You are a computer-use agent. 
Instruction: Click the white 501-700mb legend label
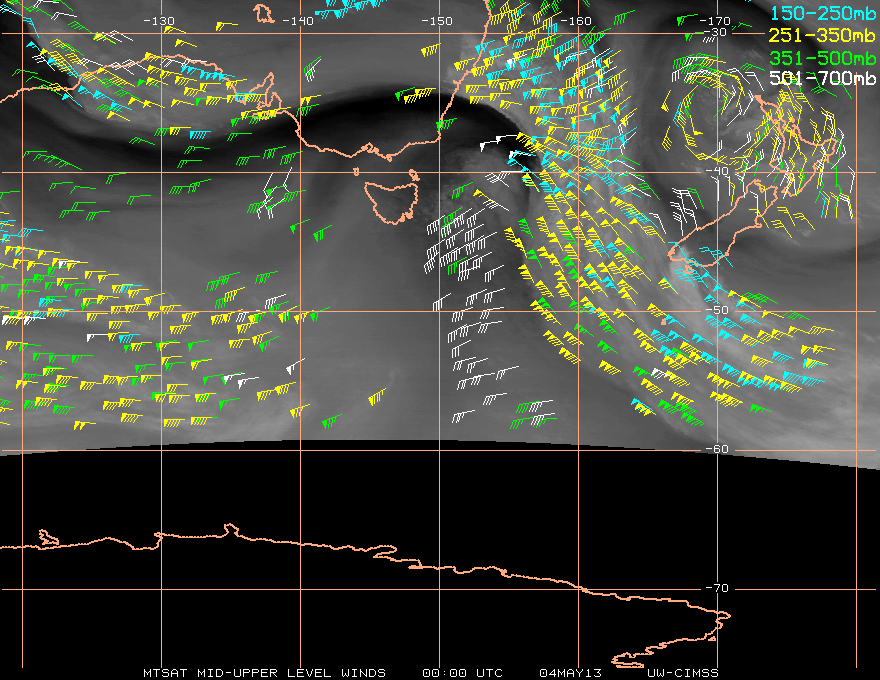pyautogui.click(x=822, y=77)
